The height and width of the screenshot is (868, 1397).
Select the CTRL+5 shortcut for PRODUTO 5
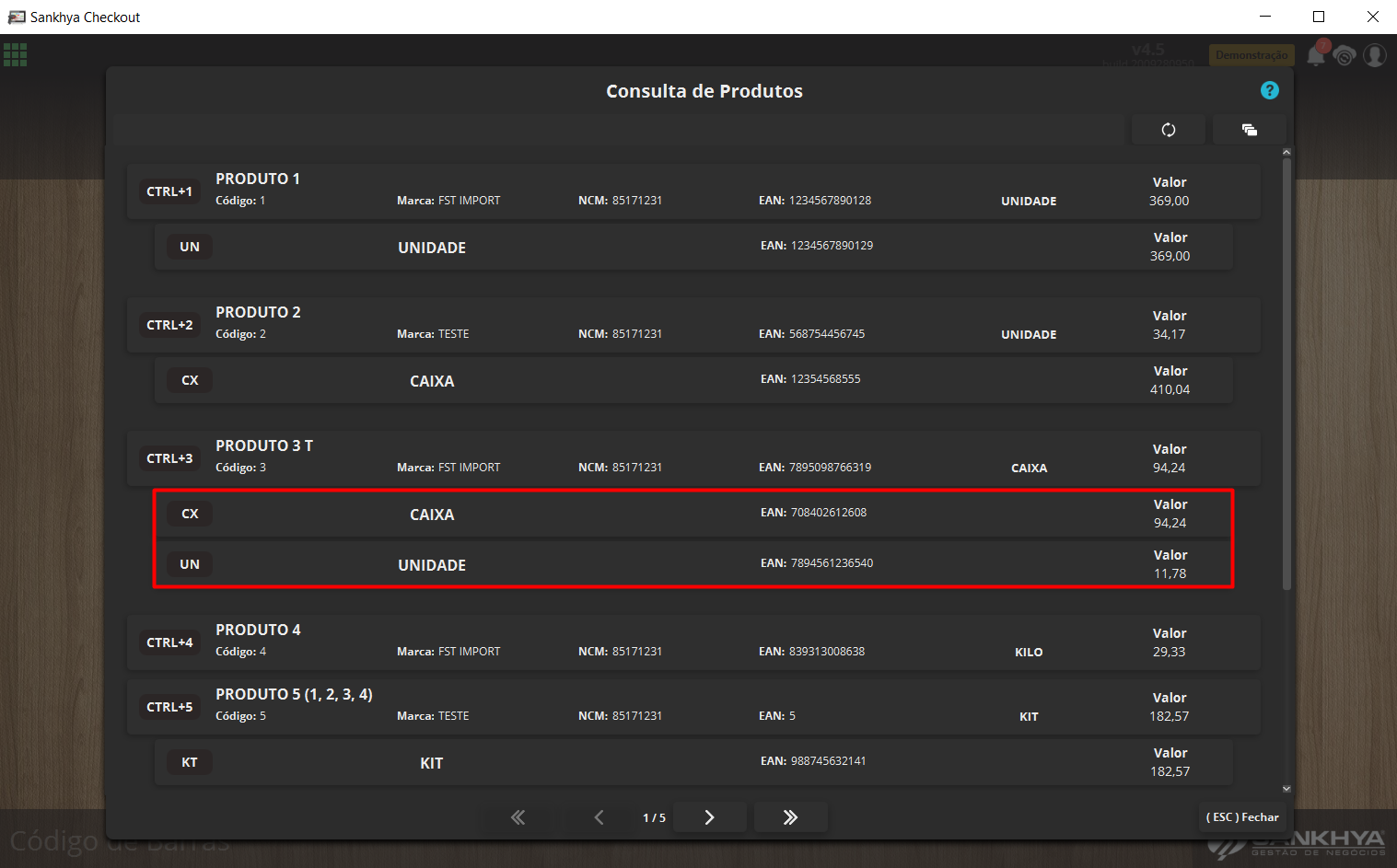169,707
